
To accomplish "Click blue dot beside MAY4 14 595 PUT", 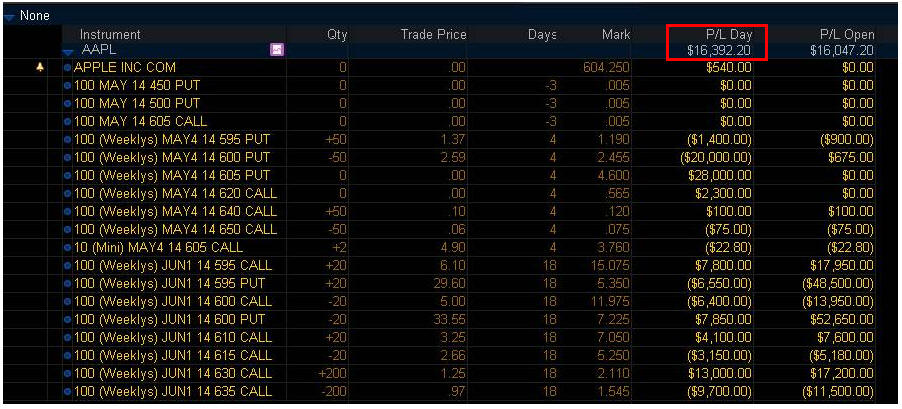I will click(x=68, y=139).
